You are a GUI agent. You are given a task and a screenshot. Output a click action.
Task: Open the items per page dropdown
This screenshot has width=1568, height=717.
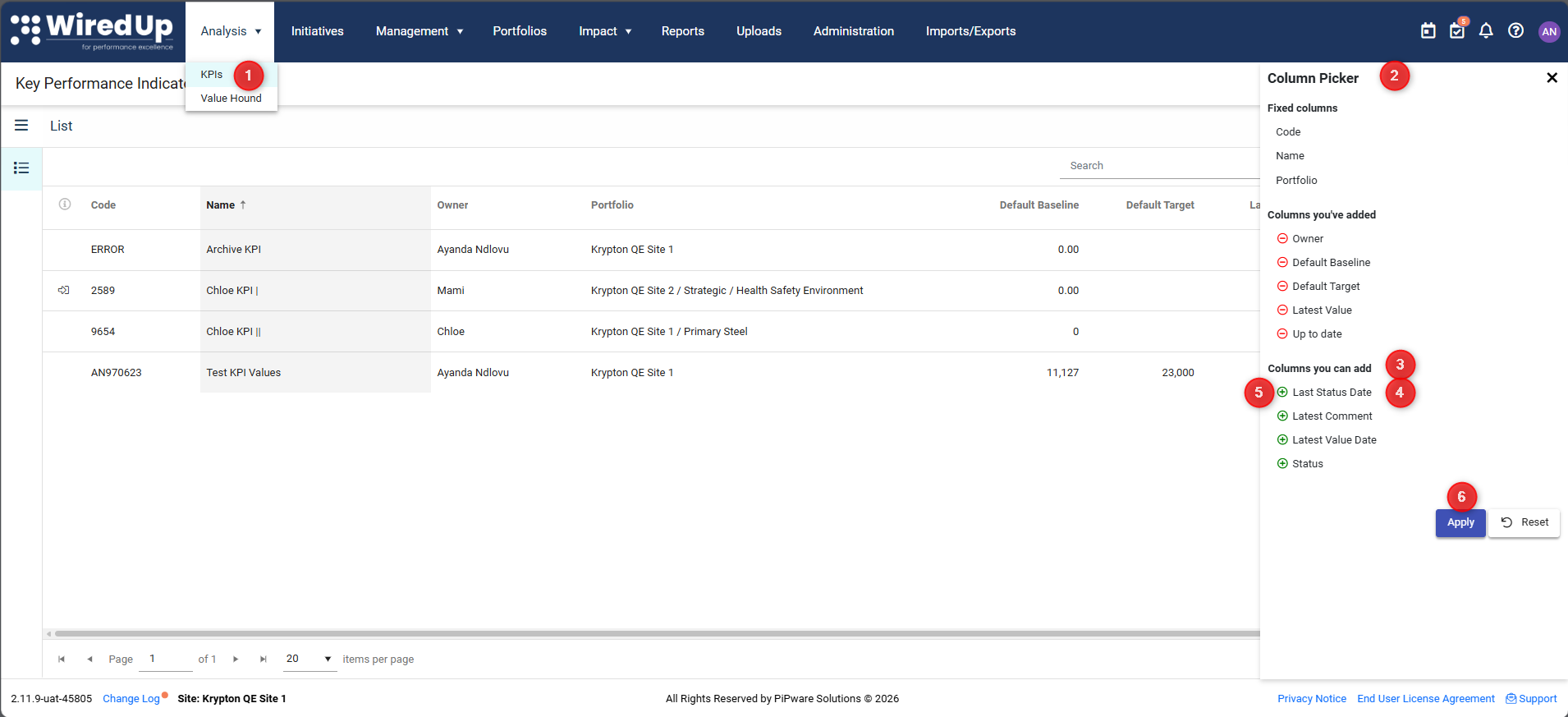309,659
